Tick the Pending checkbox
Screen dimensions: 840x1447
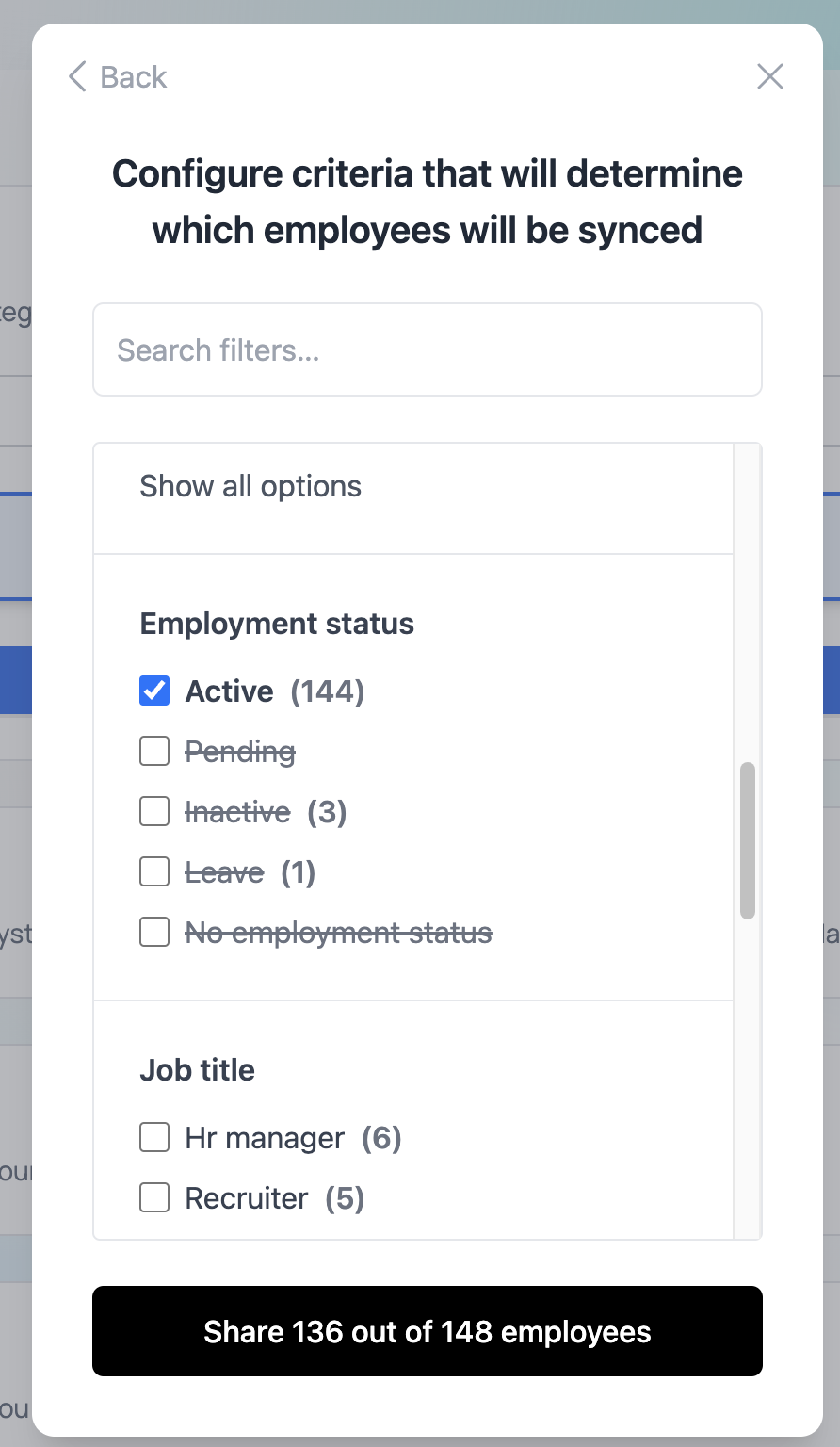click(x=154, y=752)
